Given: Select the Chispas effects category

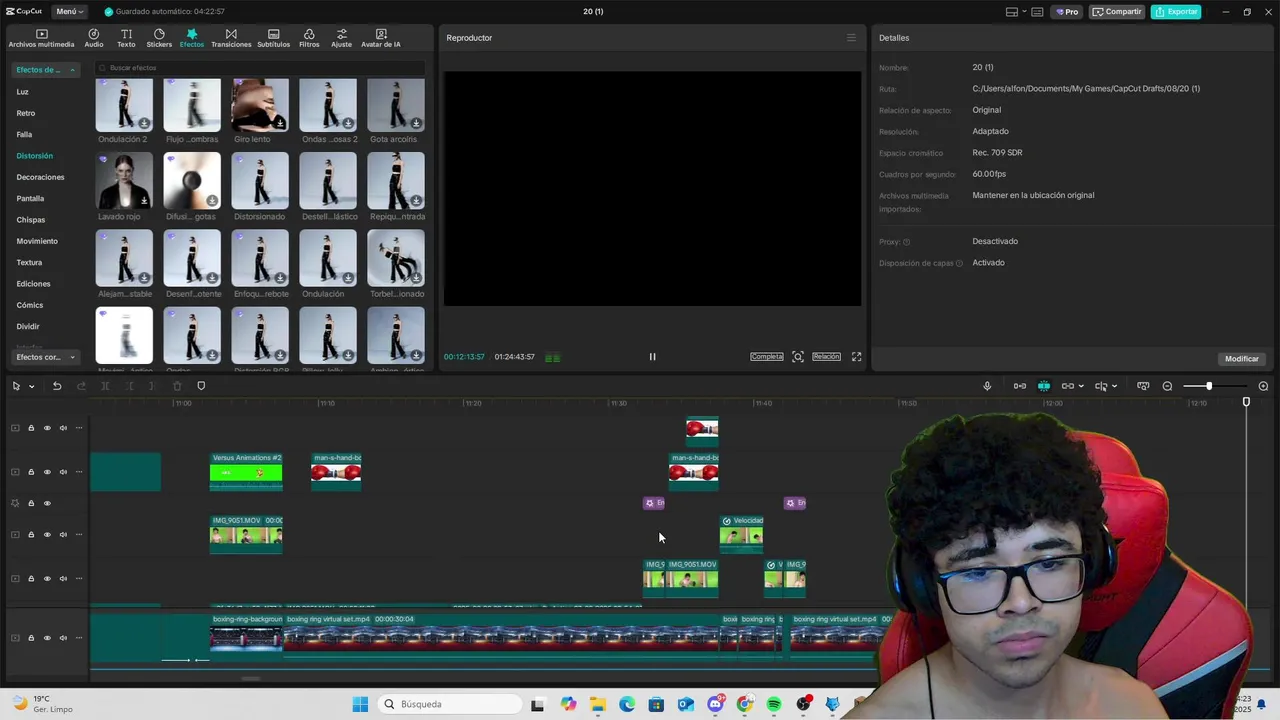Looking at the screenshot, I should (x=30, y=220).
